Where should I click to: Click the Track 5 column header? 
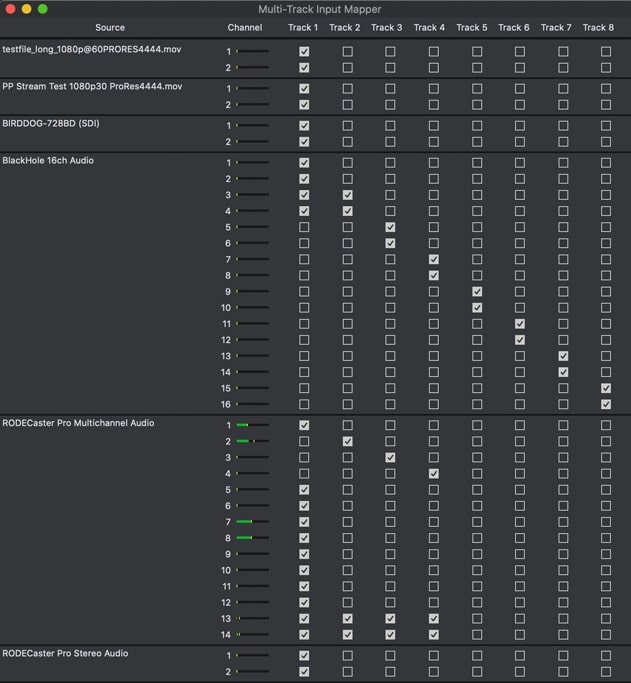tap(471, 28)
